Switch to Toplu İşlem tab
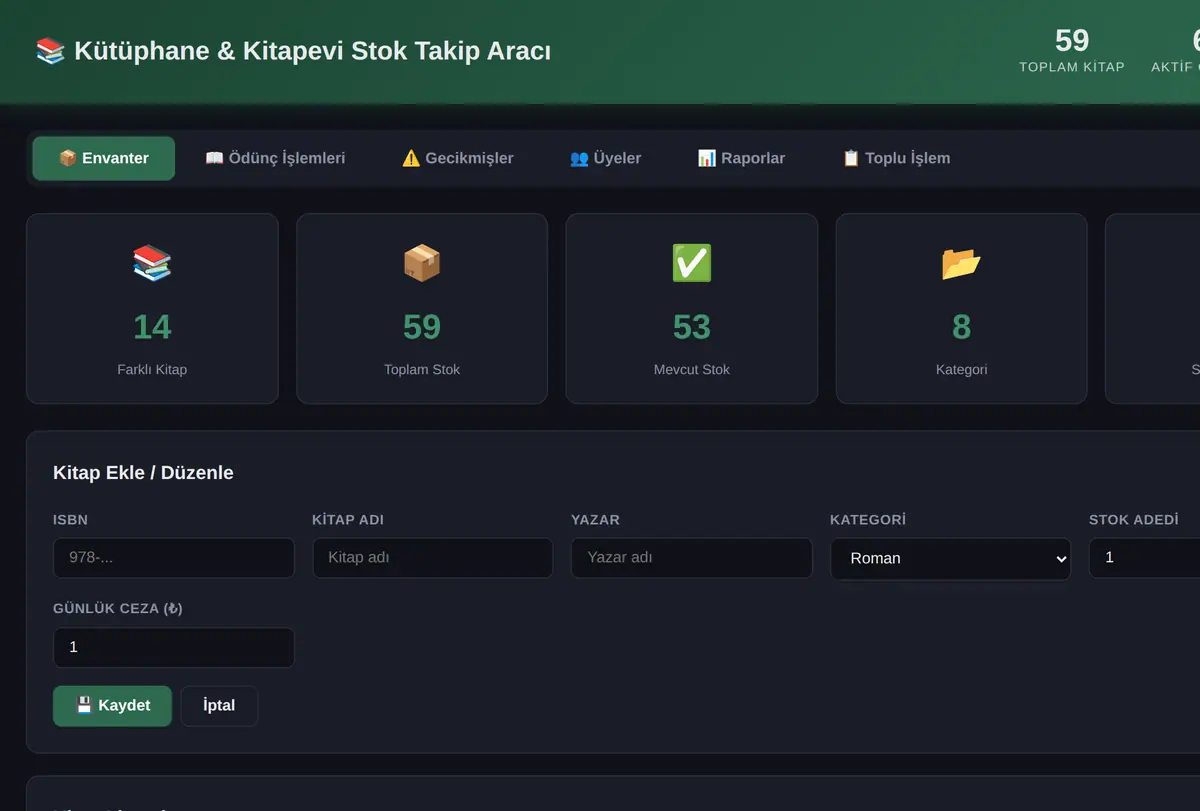 pyautogui.click(x=896, y=158)
